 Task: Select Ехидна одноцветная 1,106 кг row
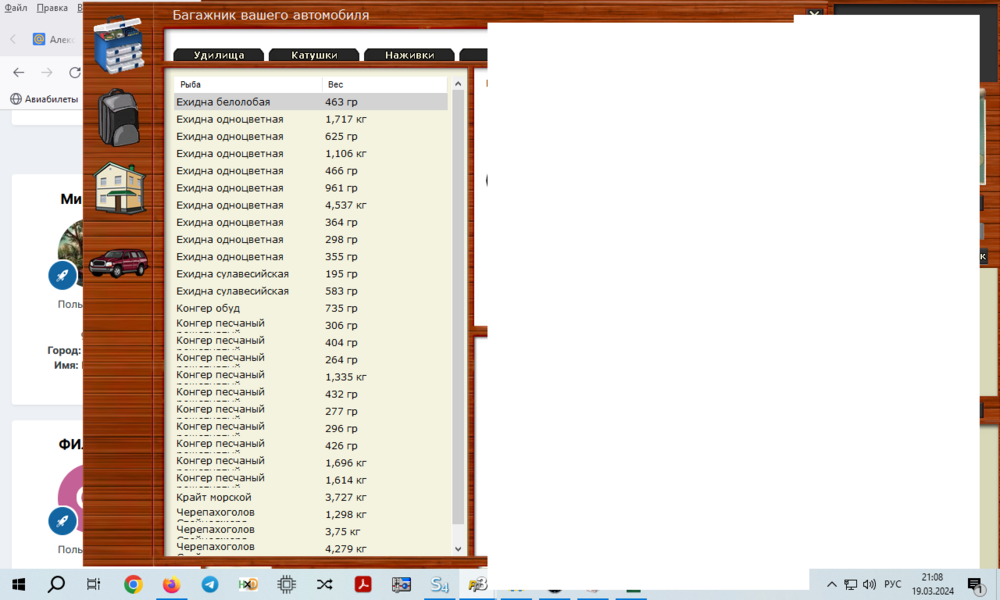[x=311, y=154]
